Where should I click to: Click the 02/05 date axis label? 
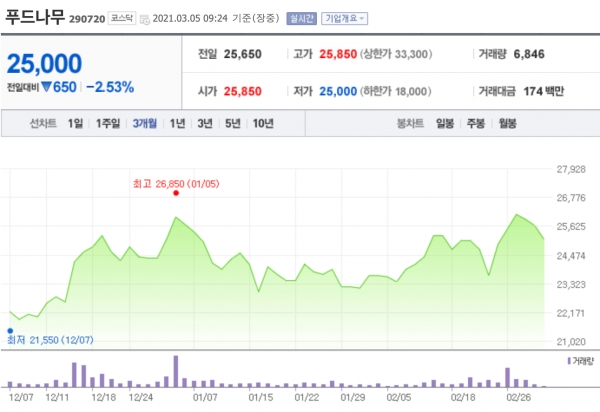tap(399, 397)
